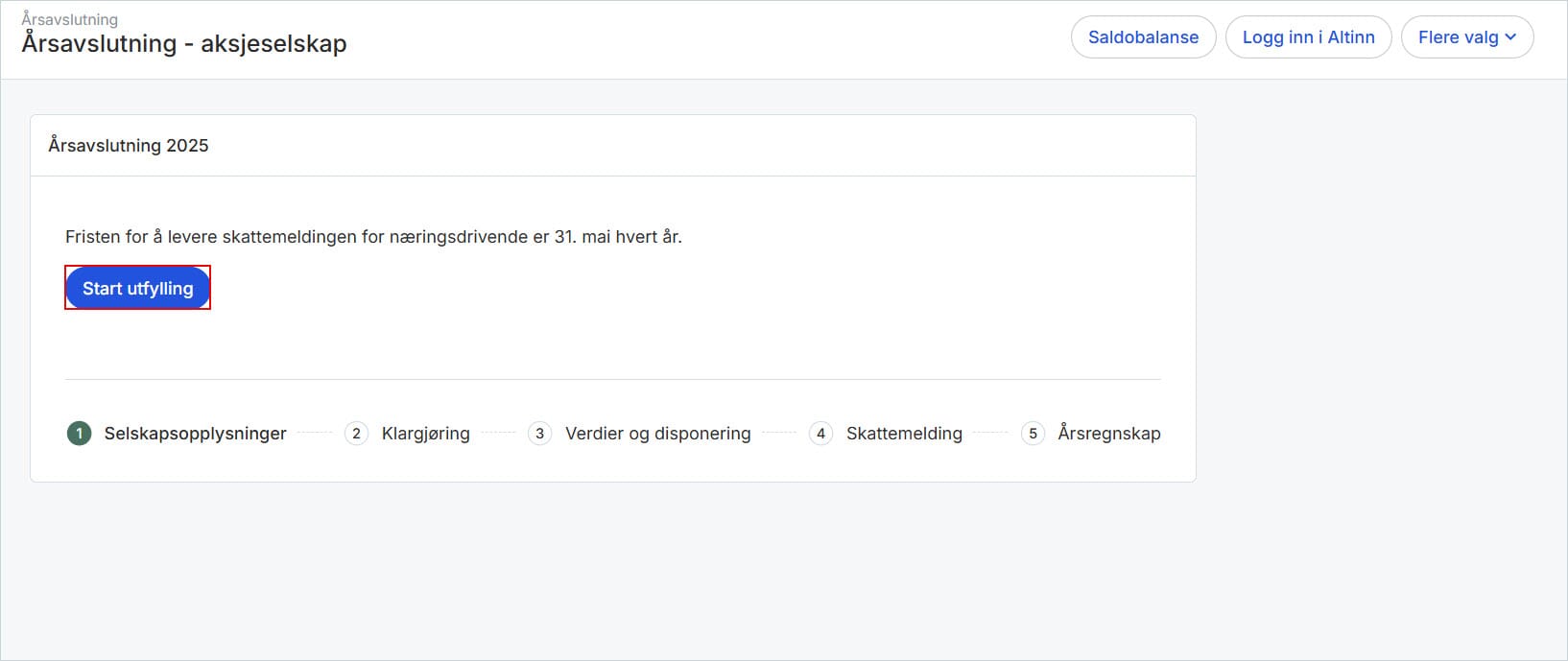Click the Årsavslutning - aksjeselskap page heading
Screen dimensions: 1568x661
[183, 44]
